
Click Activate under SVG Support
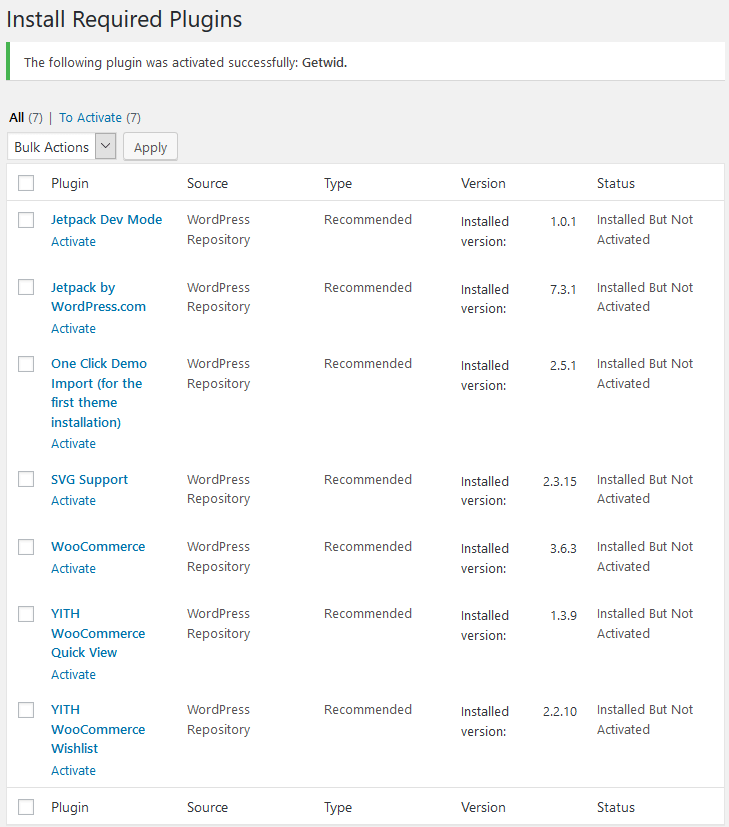73,500
